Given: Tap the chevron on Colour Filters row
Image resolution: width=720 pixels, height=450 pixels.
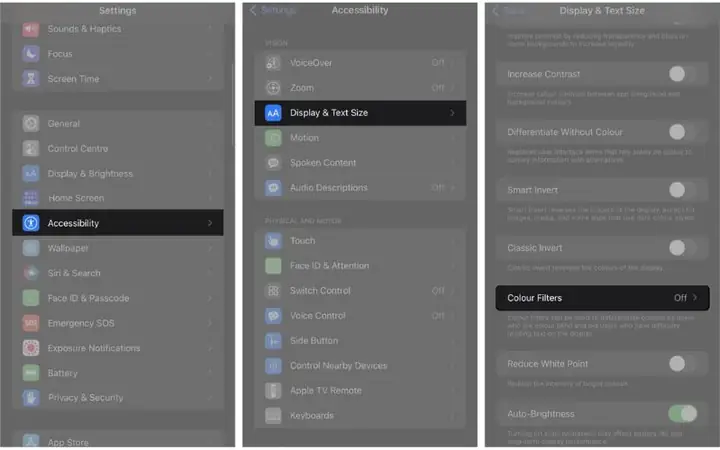Looking at the screenshot, I should [x=695, y=298].
